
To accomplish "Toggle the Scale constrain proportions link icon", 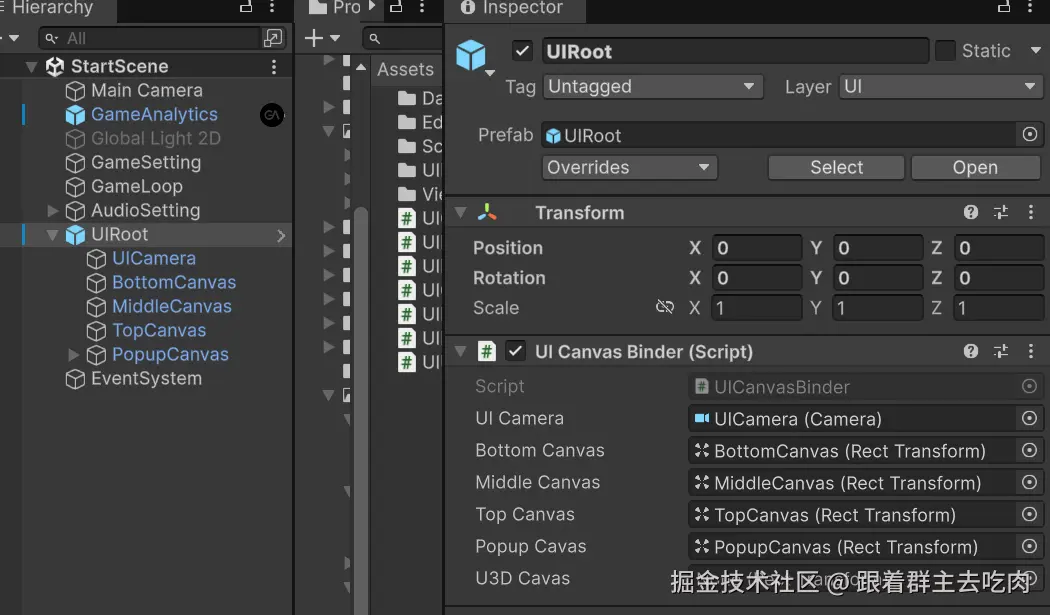I will coord(664,307).
